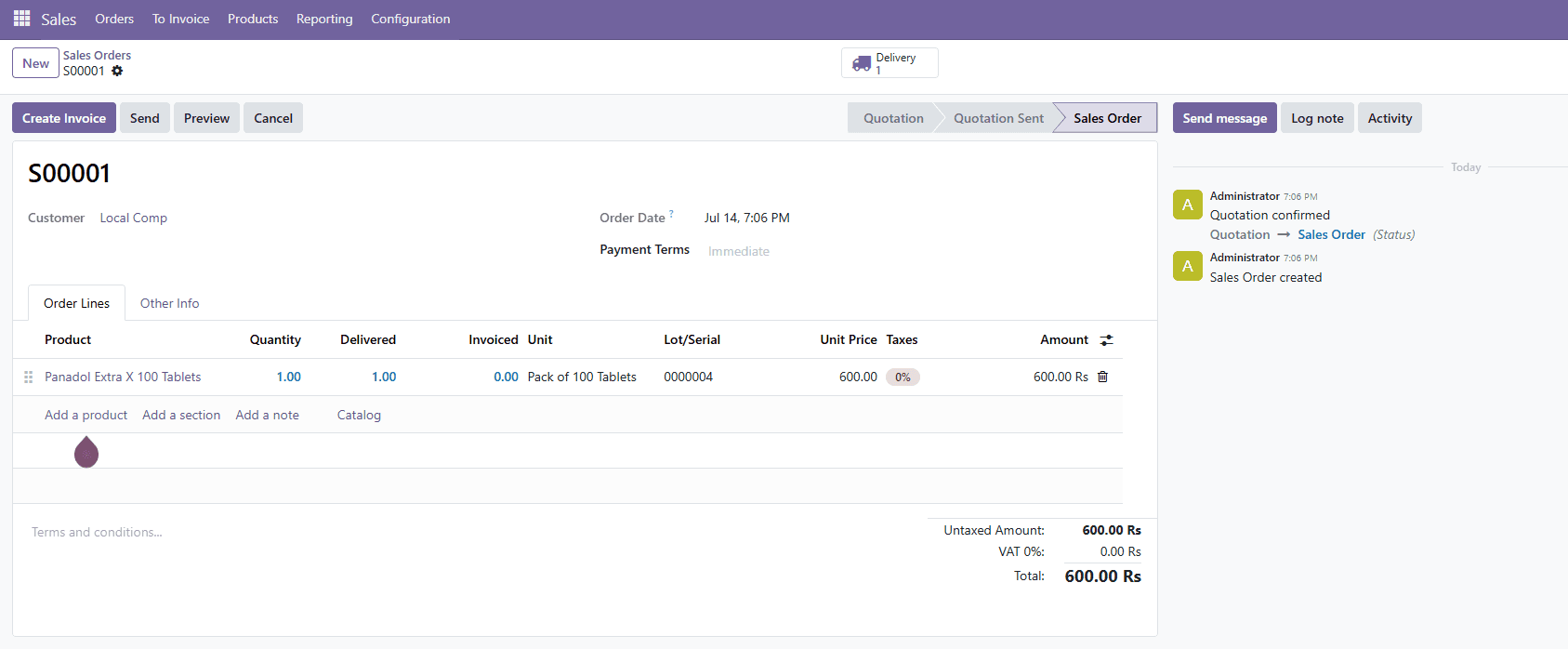This screenshot has width=1568, height=649.
Task: Click the Unit Price column header
Action: coord(848,339)
